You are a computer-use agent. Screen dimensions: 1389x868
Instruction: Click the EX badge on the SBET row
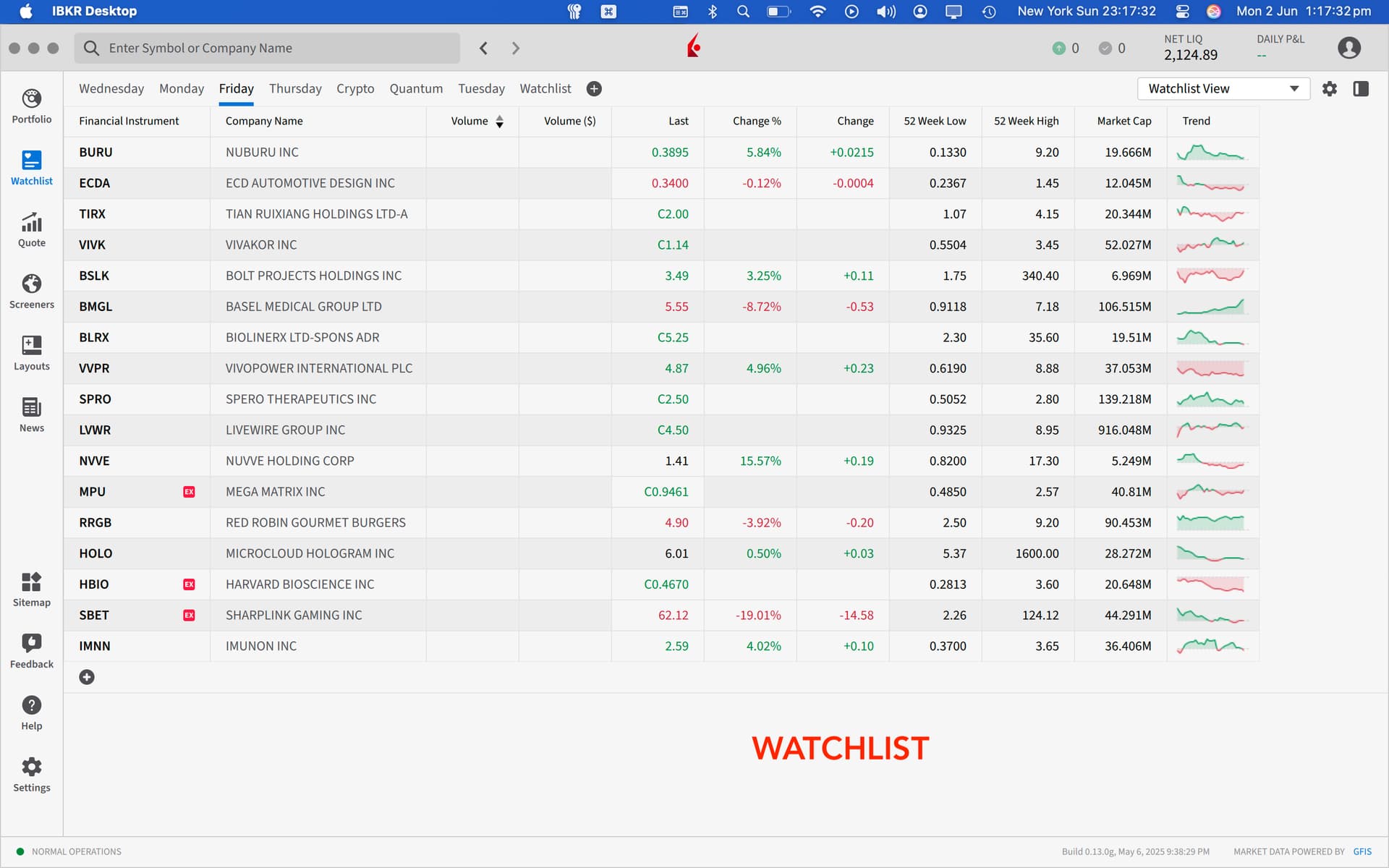click(189, 616)
